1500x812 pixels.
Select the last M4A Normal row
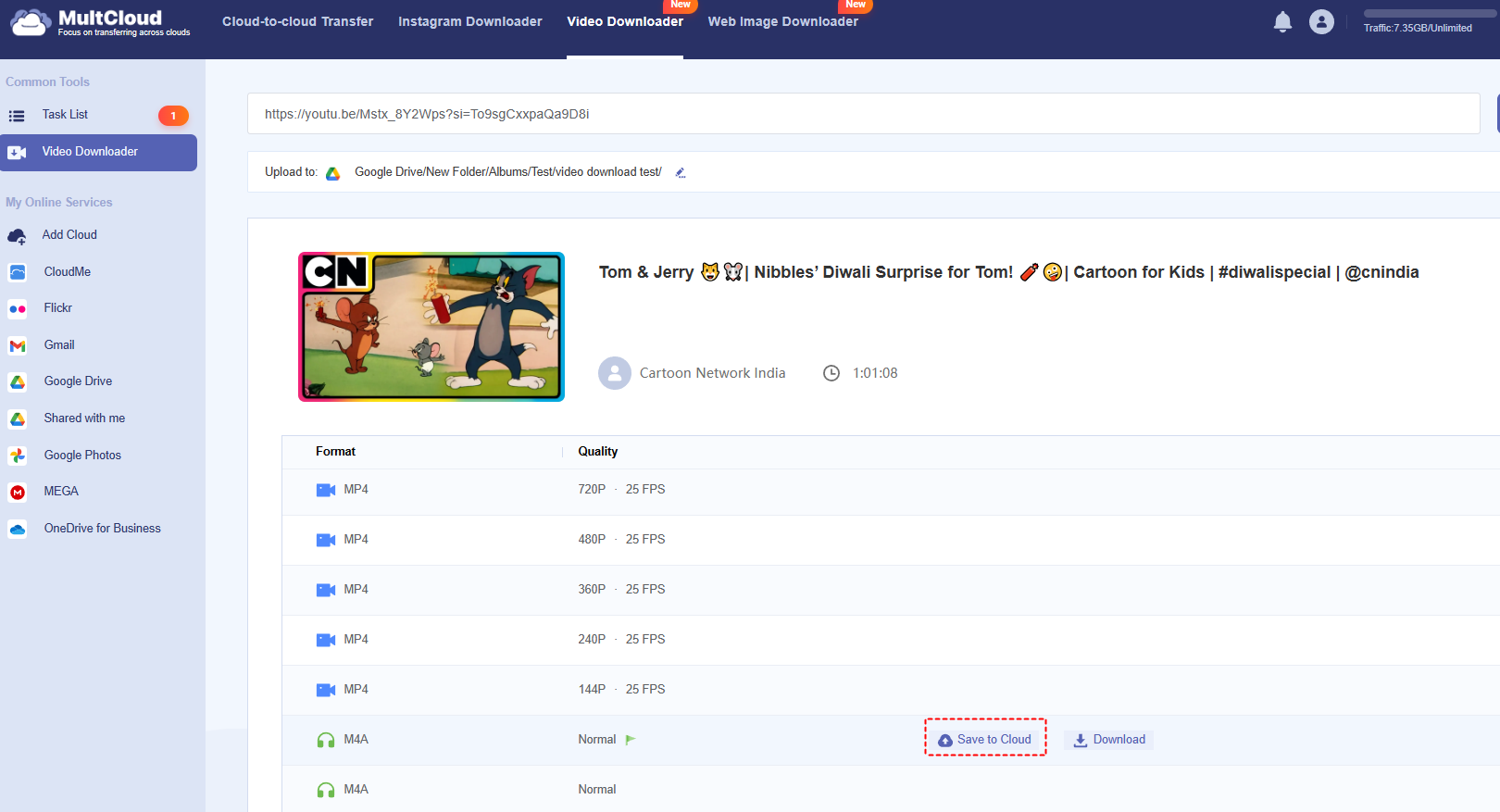tap(891, 790)
